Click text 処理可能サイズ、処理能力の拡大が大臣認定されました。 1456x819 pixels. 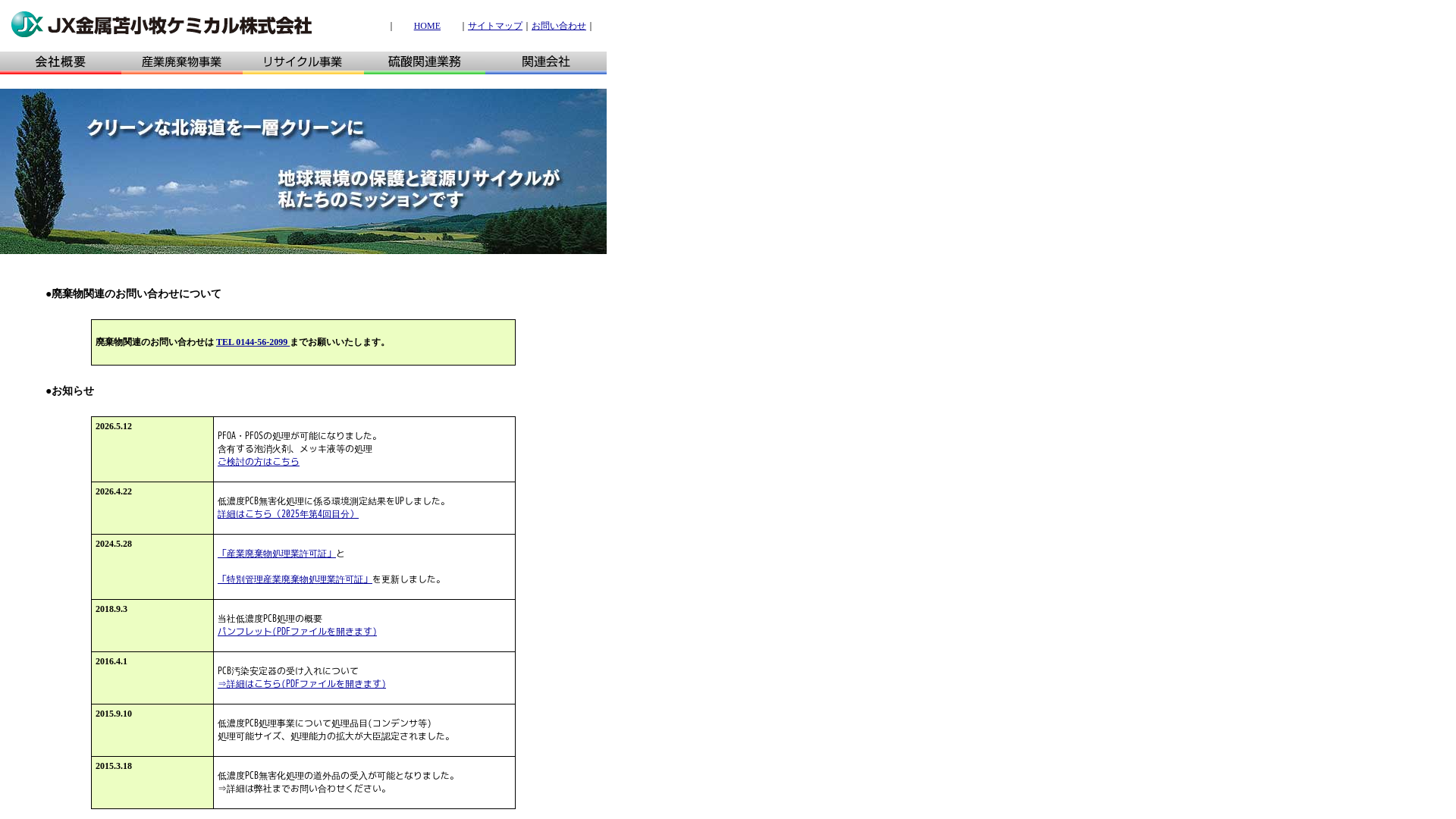point(336,736)
